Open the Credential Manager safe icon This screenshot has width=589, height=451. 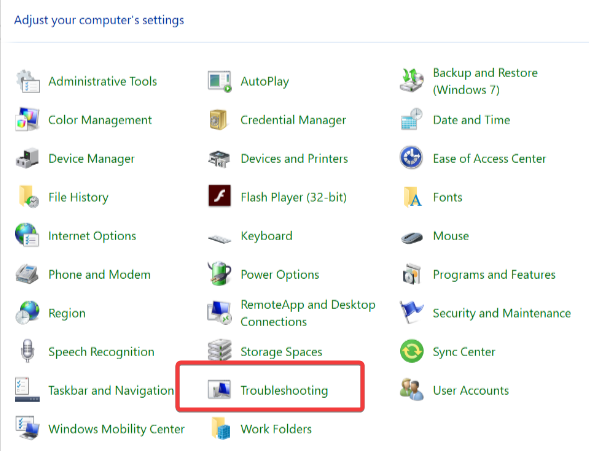tap(219, 119)
